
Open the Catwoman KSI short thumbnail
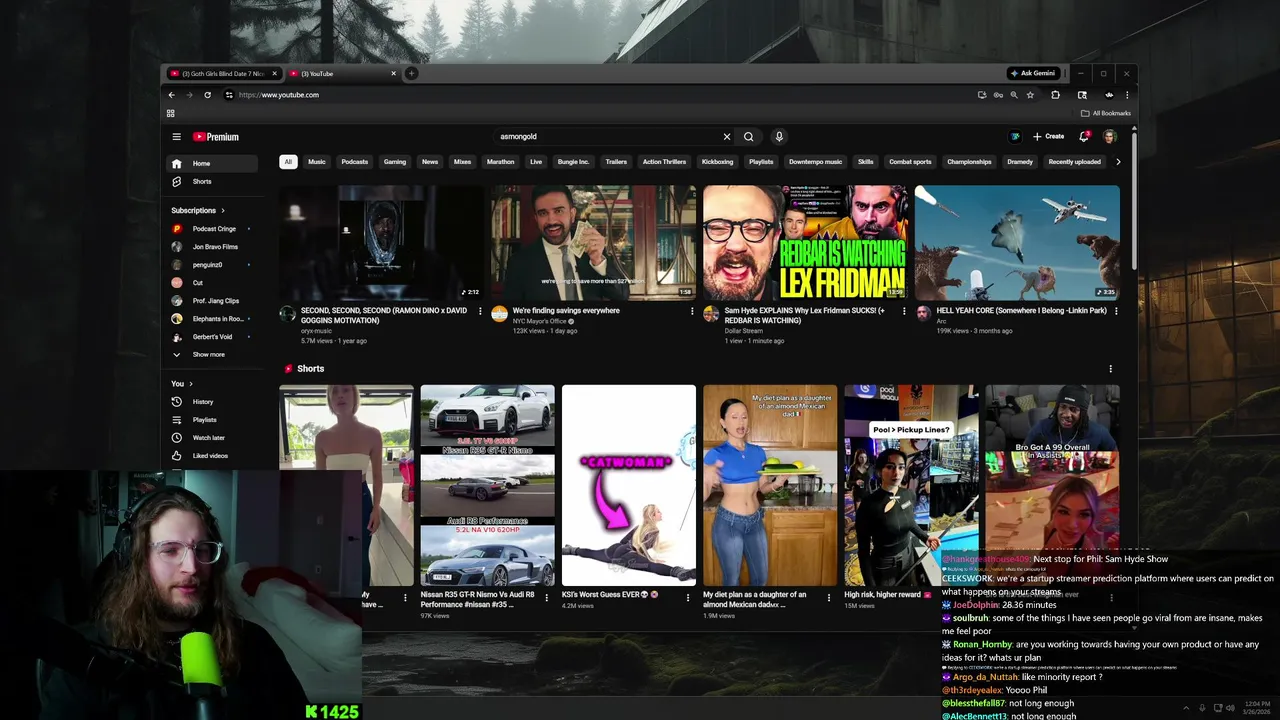click(629, 485)
